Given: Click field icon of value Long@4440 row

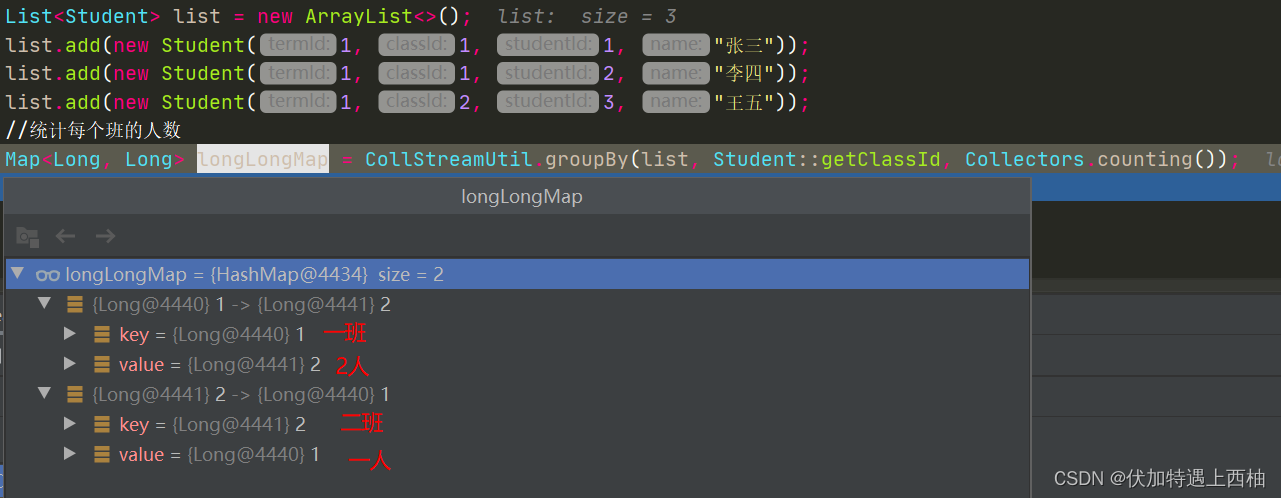Looking at the screenshot, I should [102, 454].
